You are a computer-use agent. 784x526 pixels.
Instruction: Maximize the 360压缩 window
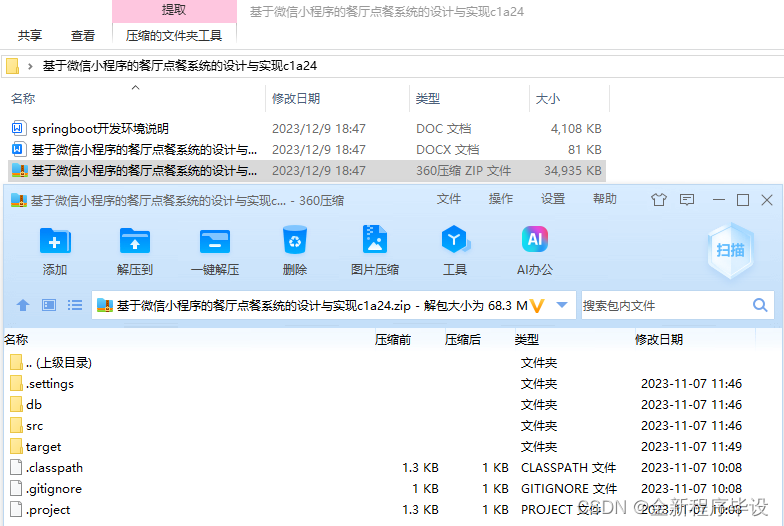click(743, 200)
